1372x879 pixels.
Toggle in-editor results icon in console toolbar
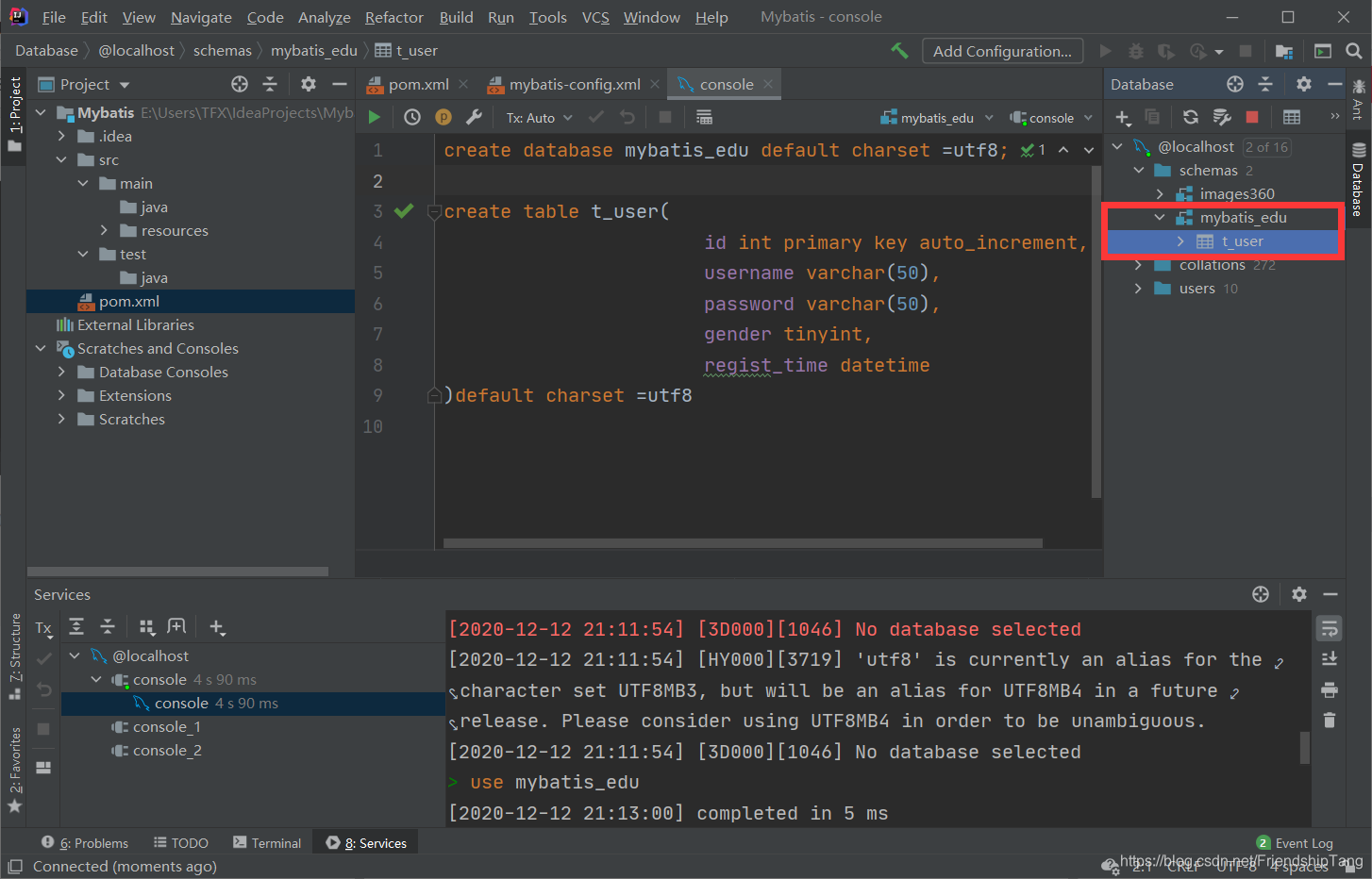(704, 117)
